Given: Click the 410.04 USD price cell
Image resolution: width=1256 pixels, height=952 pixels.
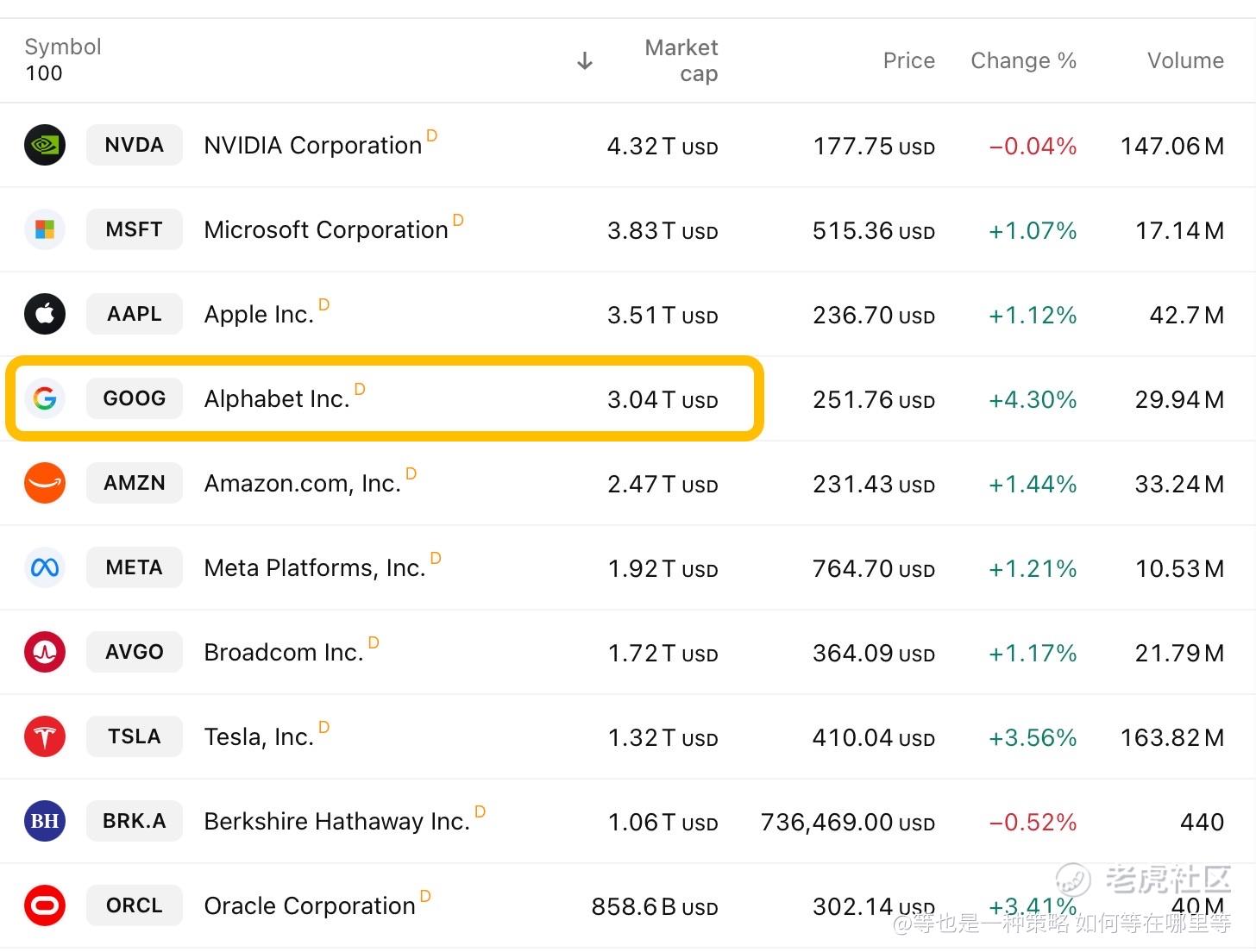Looking at the screenshot, I should coord(874,738).
